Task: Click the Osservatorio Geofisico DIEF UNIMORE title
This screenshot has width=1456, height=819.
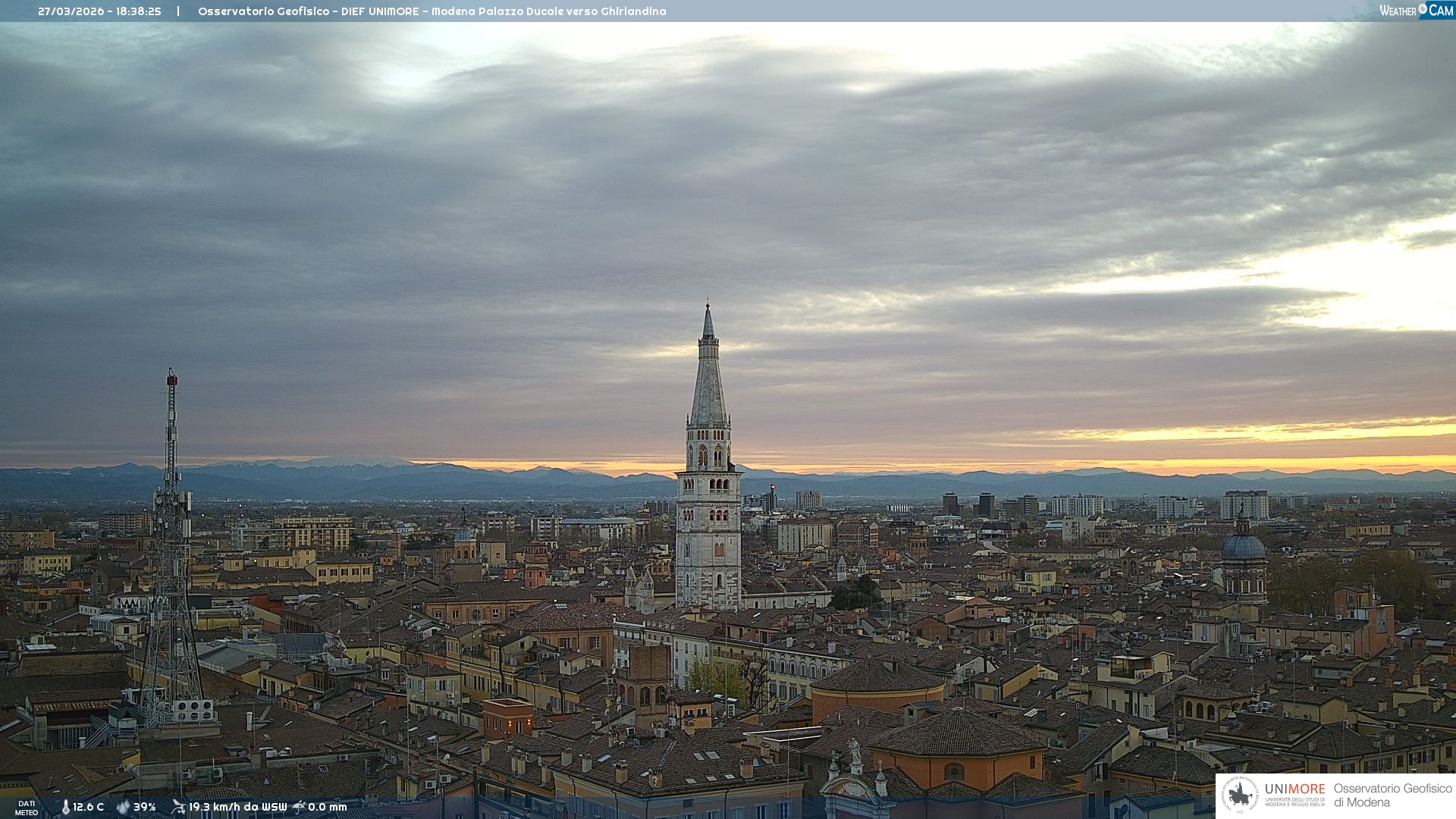Action: [x=431, y=11]
